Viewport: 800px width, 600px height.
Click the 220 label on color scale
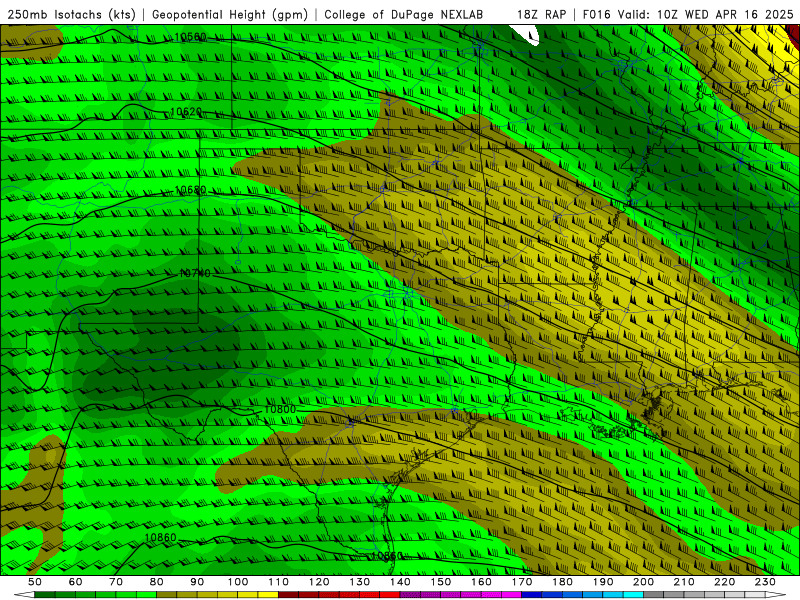725,582
